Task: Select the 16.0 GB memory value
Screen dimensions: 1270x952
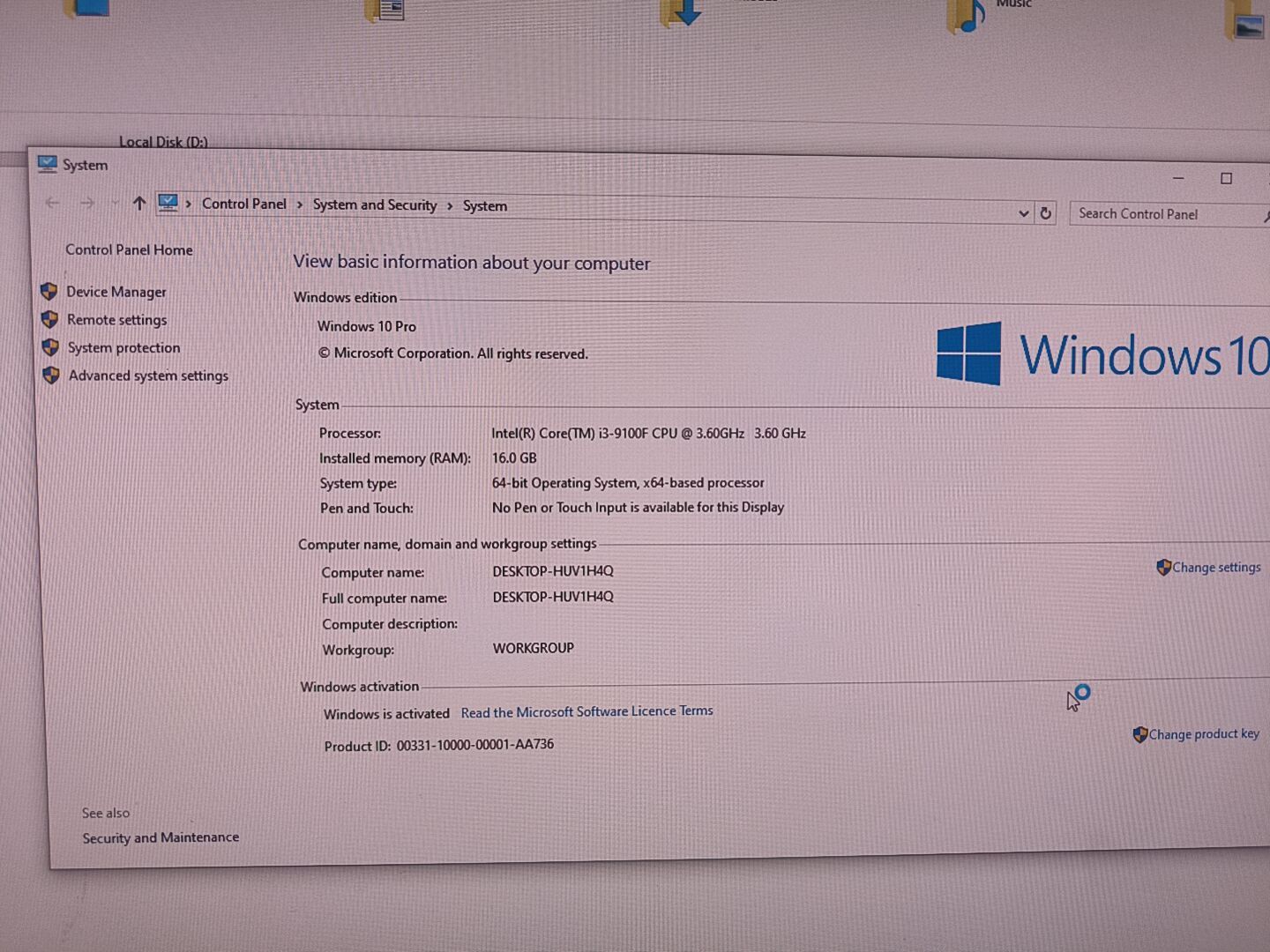Action: pyautogui.click(x=514, y=458)
